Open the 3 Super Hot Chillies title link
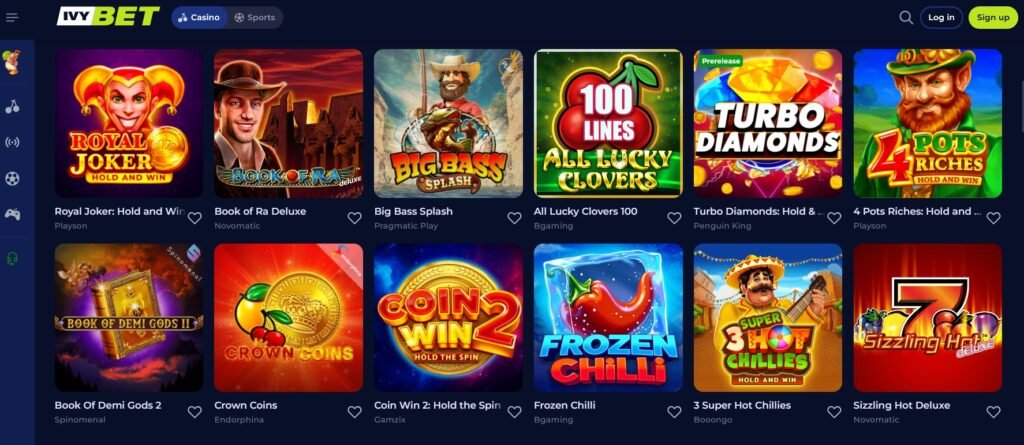Screen dimensions: 1024x445 [x=742, y=405]
